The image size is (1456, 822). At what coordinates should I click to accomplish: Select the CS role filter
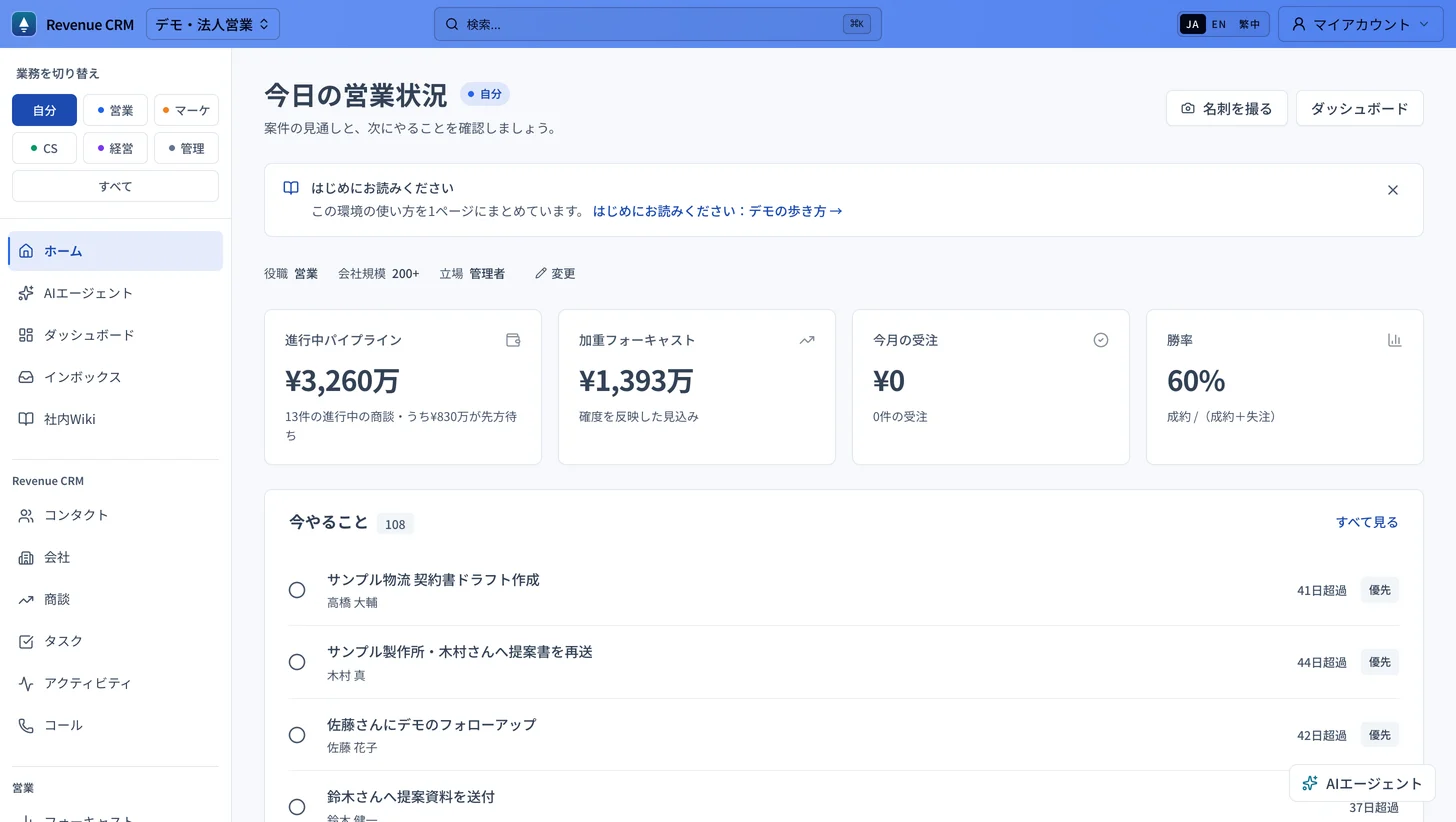point(44,148)
